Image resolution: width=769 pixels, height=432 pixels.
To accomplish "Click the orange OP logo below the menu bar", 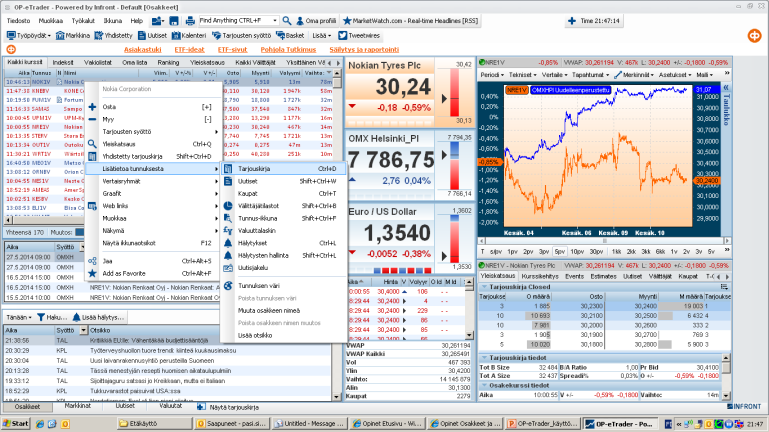I will coord(11,49).
